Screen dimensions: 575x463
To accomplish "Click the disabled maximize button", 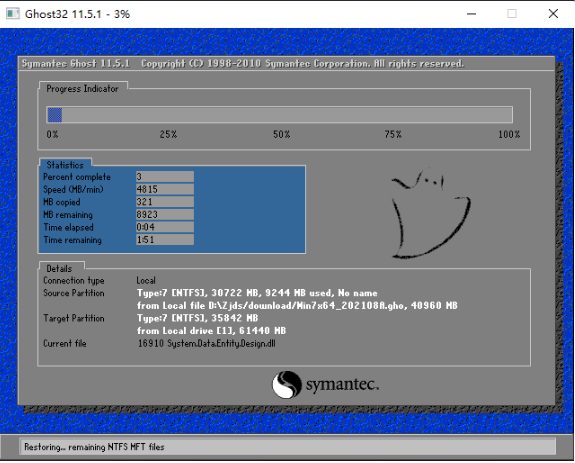I will 512,14.
